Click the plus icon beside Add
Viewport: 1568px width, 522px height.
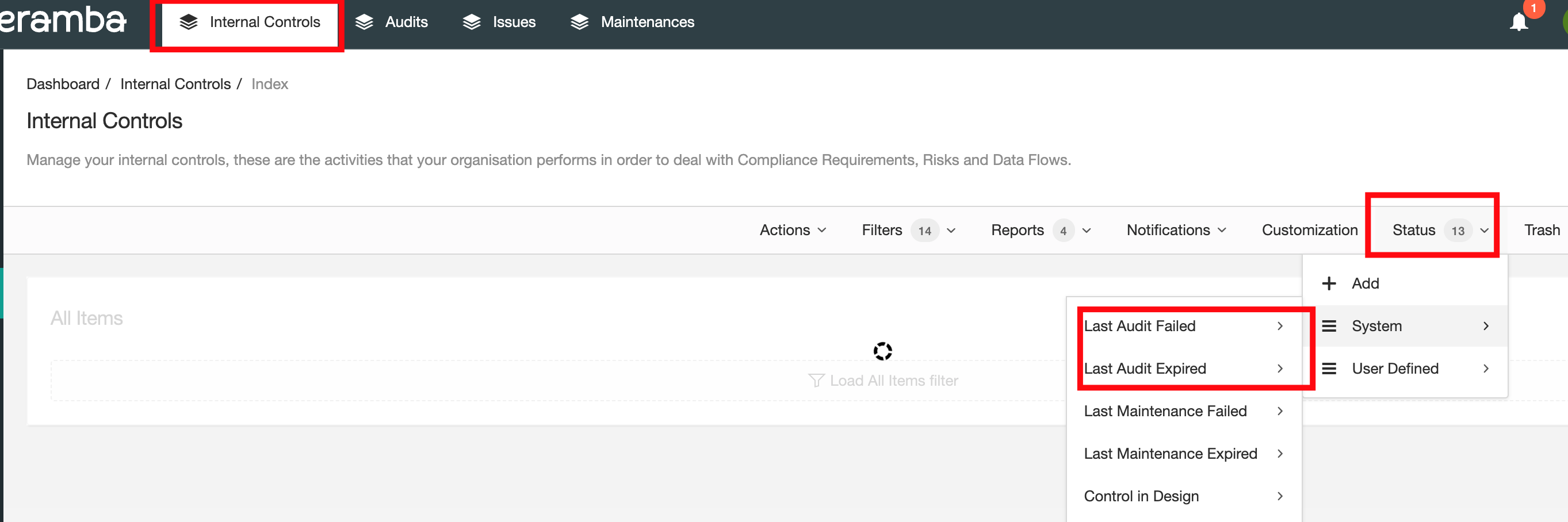pos(1329,283)
